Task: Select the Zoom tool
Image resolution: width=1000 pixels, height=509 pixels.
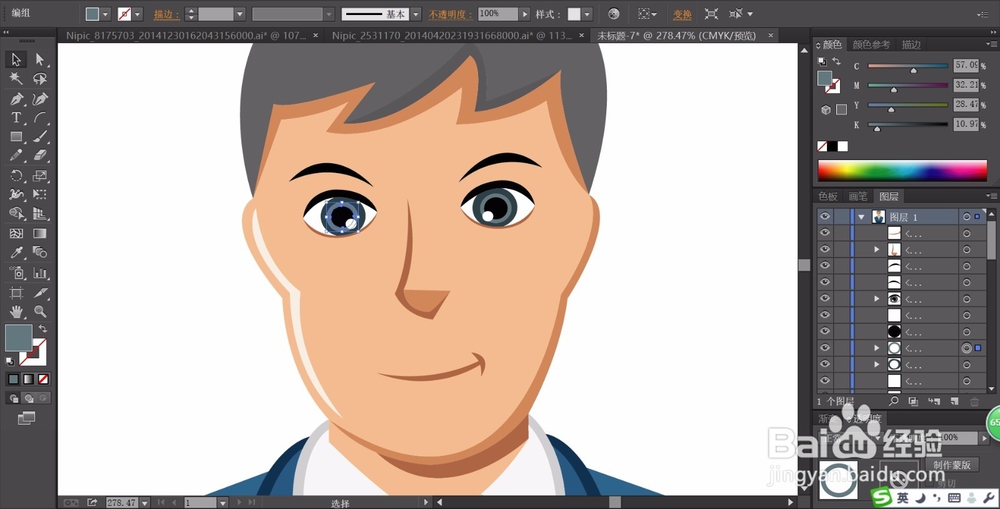Action: pos(40,311)
